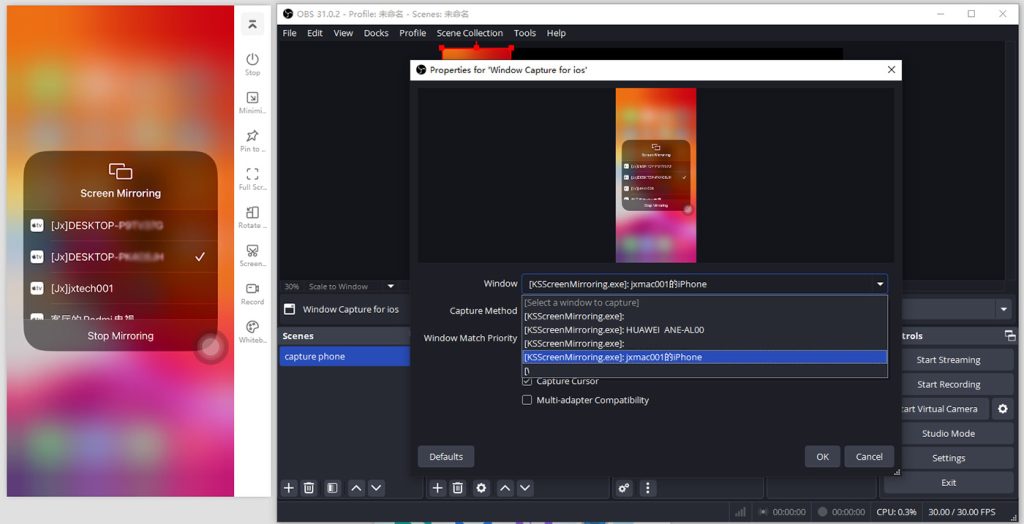Viewport: 1024px width, 524px height.
Task: Move source down with arrow icon
Action: coord(525,487)
